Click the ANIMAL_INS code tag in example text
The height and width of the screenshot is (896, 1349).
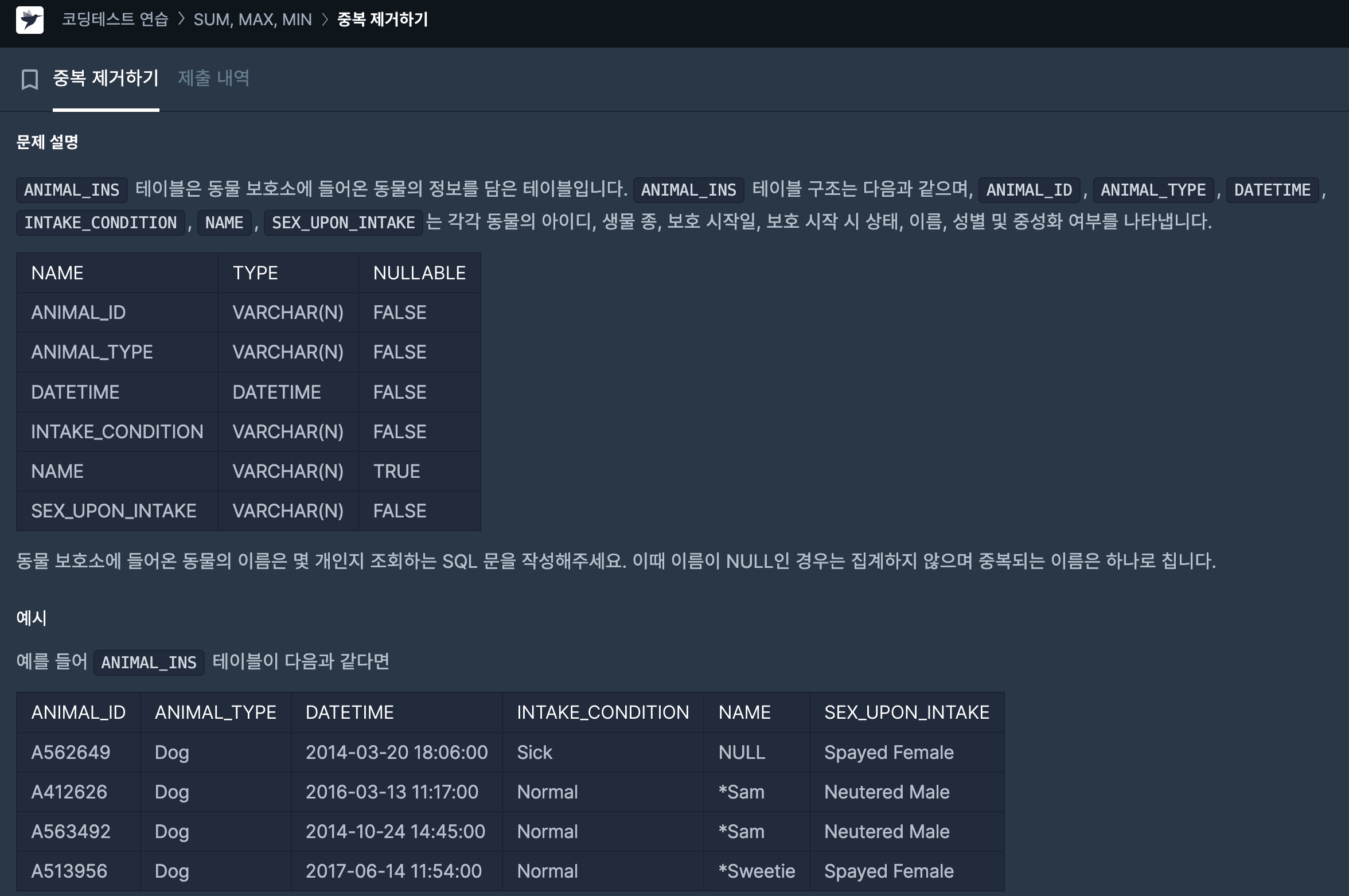[149, 663]
